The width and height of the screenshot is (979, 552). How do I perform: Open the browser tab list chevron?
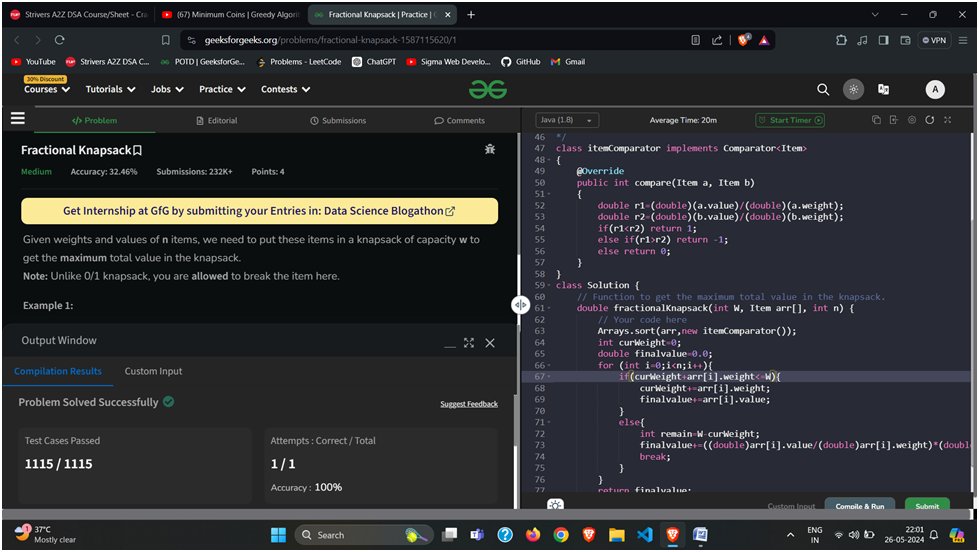click(x=875, y=14)
